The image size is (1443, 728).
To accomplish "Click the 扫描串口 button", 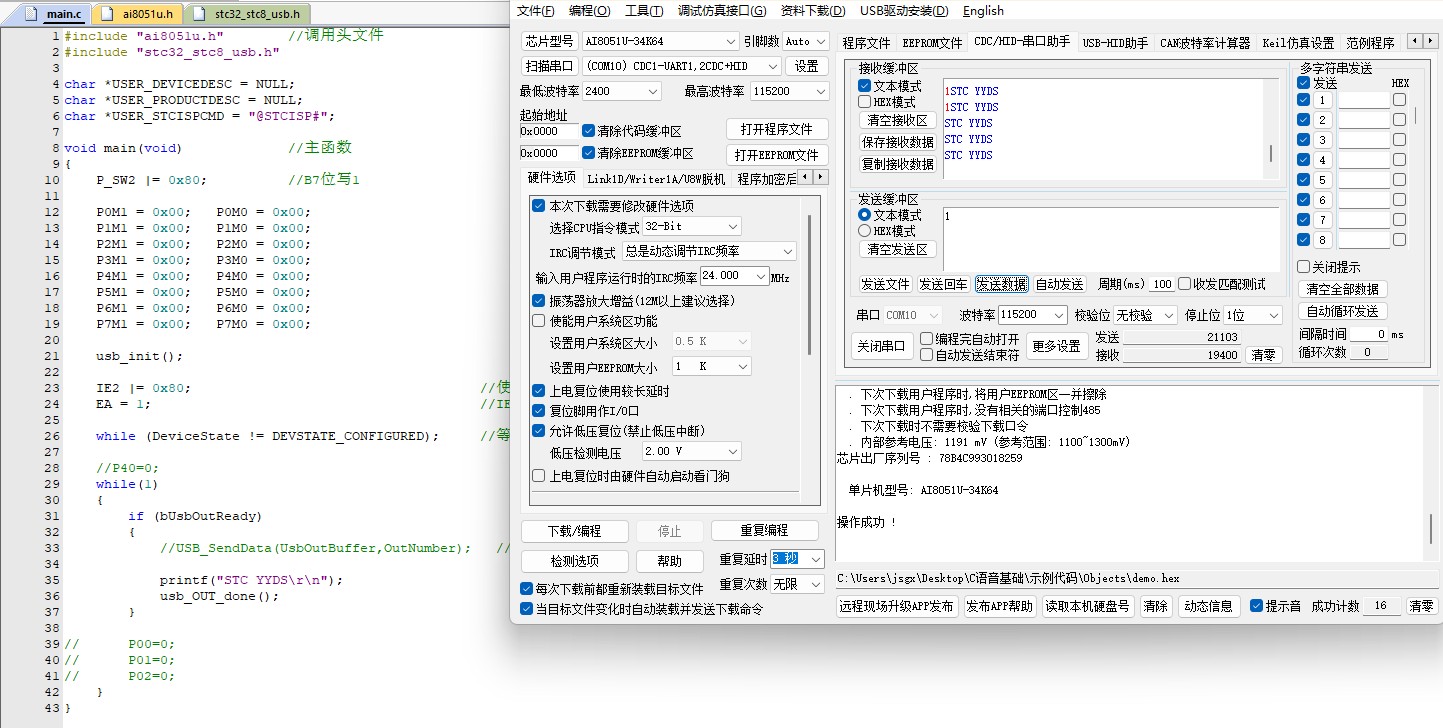I will (x=550, y=66).
